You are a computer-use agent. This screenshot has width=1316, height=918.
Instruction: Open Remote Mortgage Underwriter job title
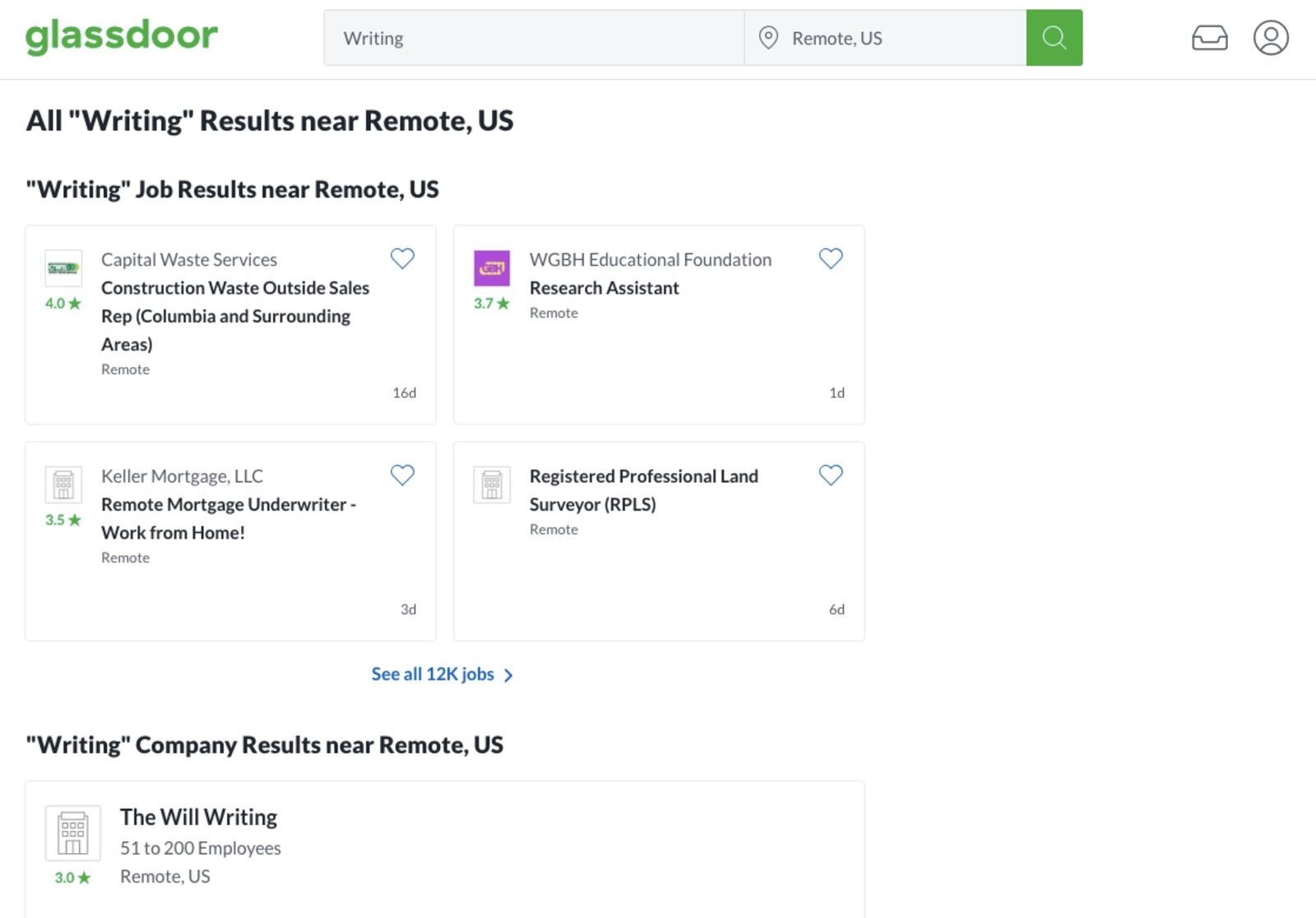point(229,518)
